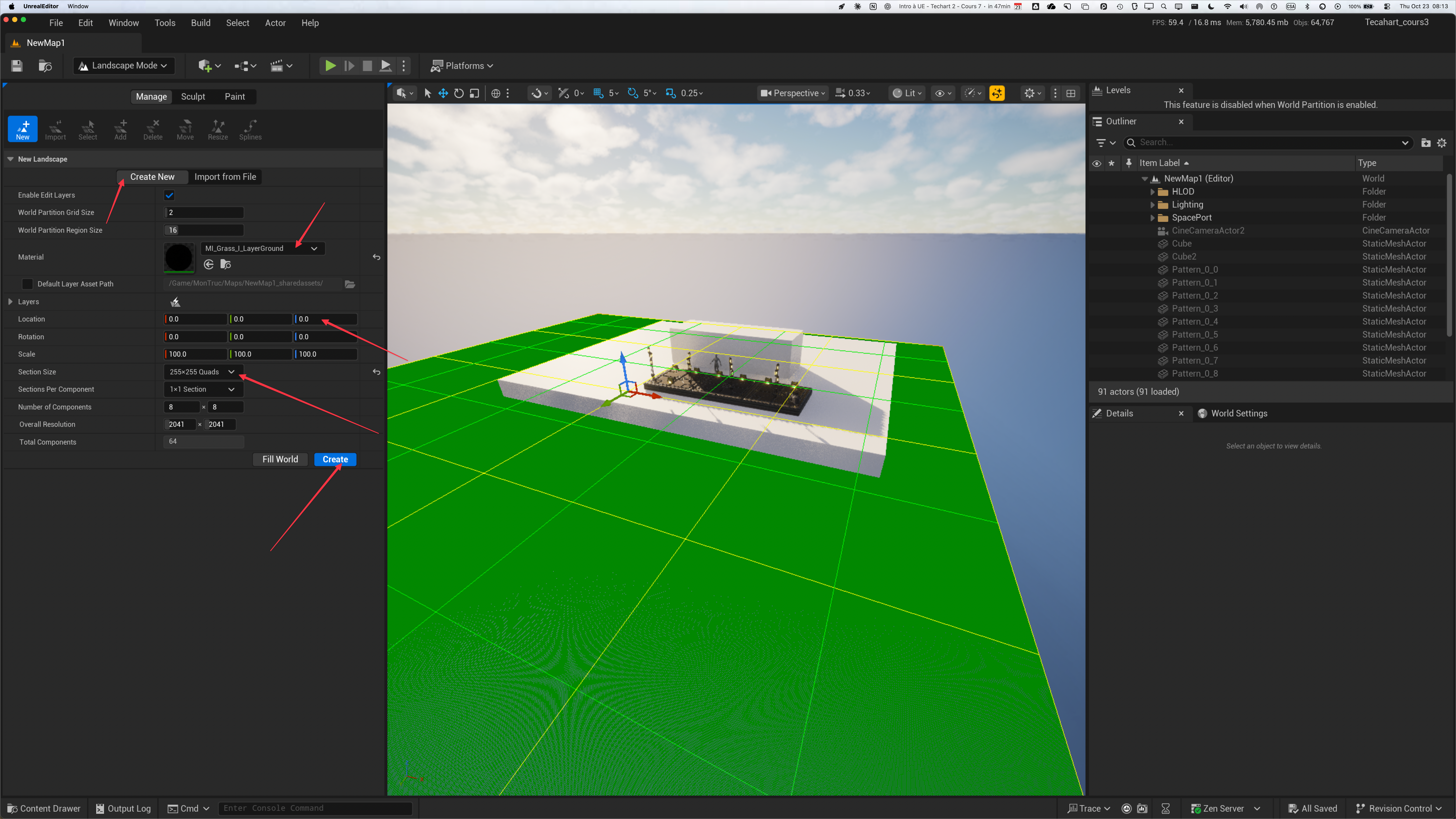Screen dimensions: 1456x819
Task: Open the MI_Grass_I_LayerGround material dropdown
Action: pyautogui.click(x=263, y=249)
